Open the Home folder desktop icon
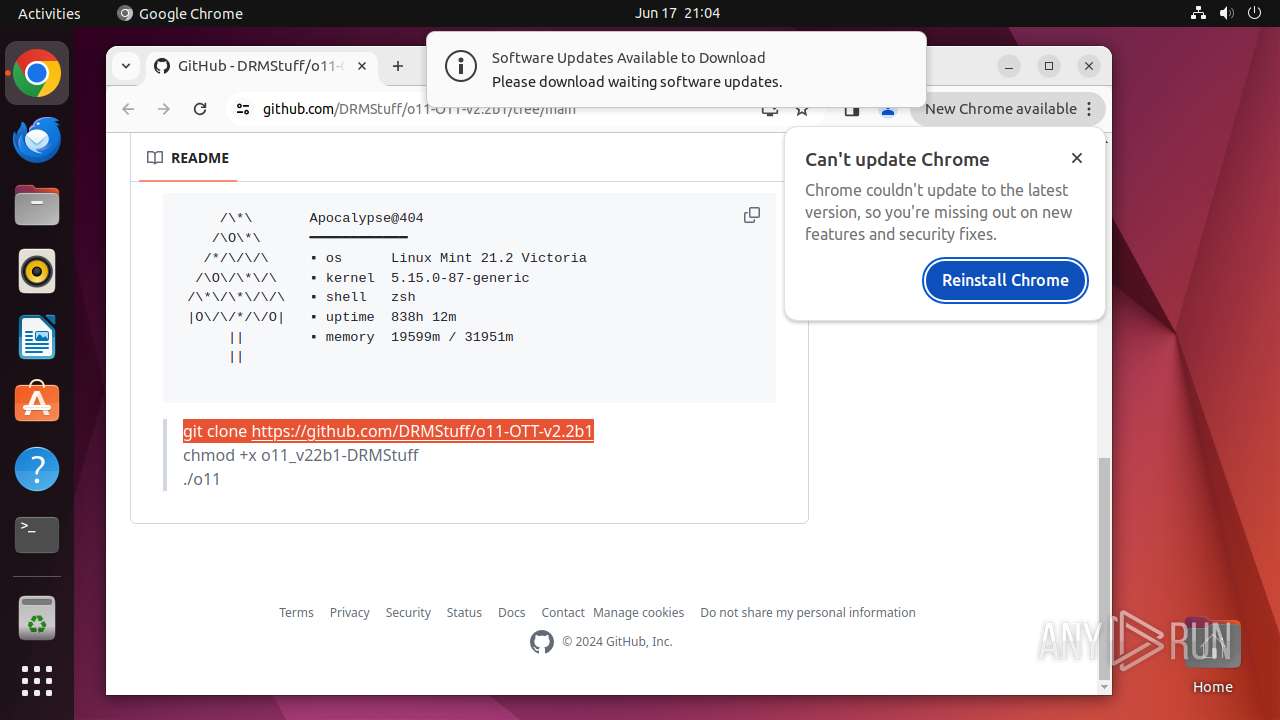This screenshot has height=720, width=1280. pyautogui.click(x=1212, y=655)
